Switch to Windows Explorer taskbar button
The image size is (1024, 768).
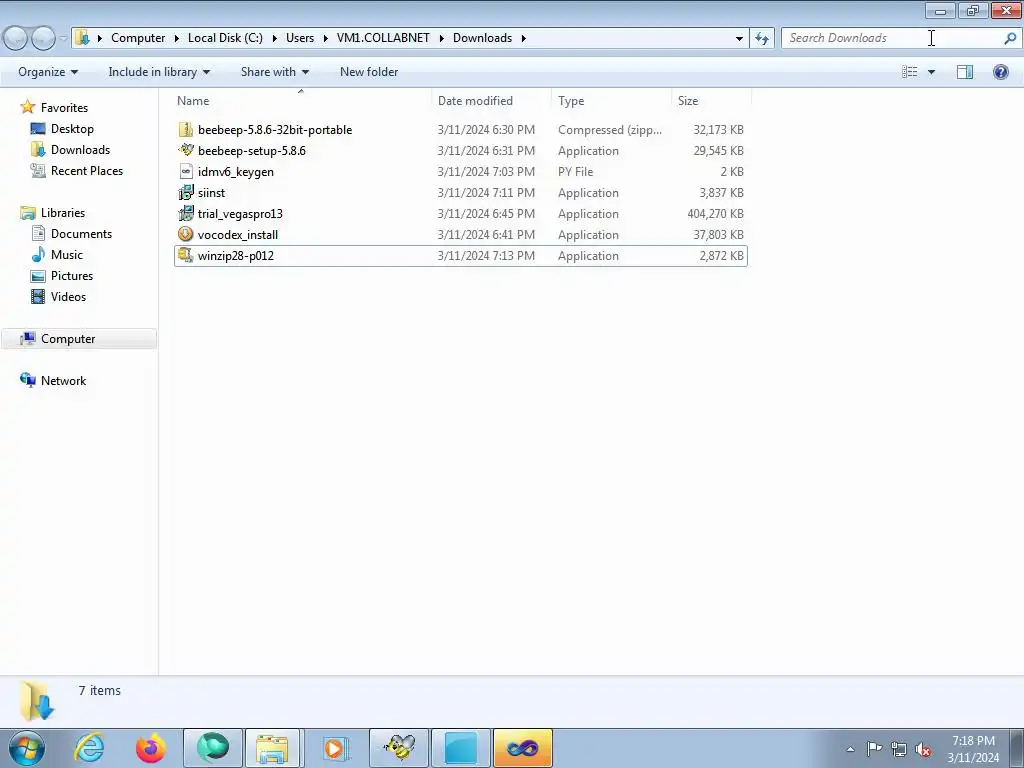coord(272,748)
